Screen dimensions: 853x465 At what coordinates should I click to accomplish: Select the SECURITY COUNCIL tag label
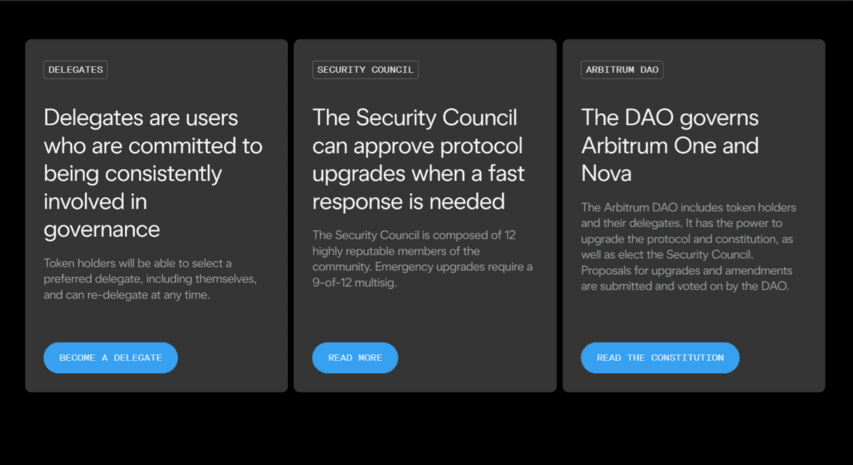click(x=365, y=70)
